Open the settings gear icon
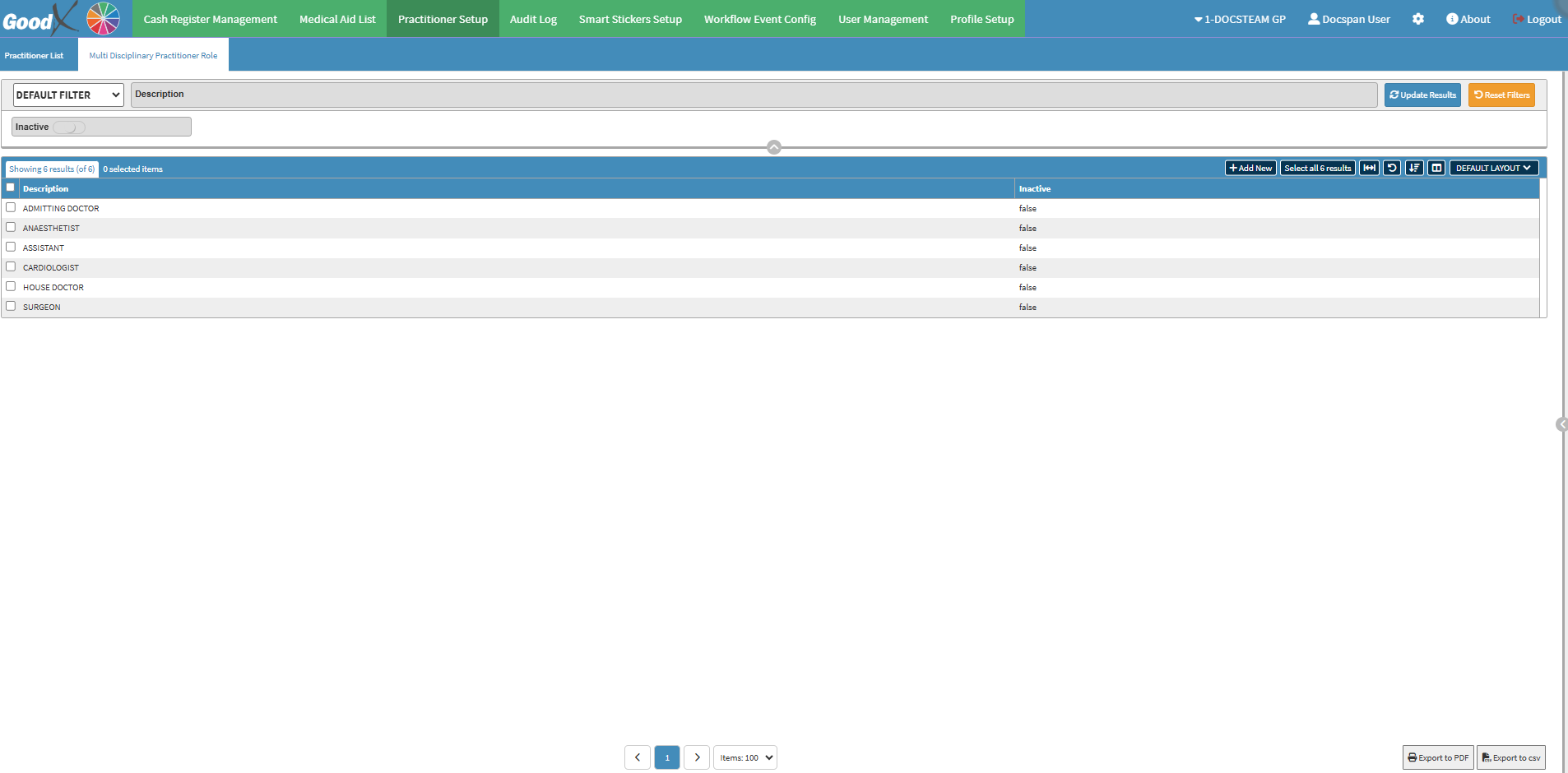This screenshot has width=1568, height=773. point(1418,19)
